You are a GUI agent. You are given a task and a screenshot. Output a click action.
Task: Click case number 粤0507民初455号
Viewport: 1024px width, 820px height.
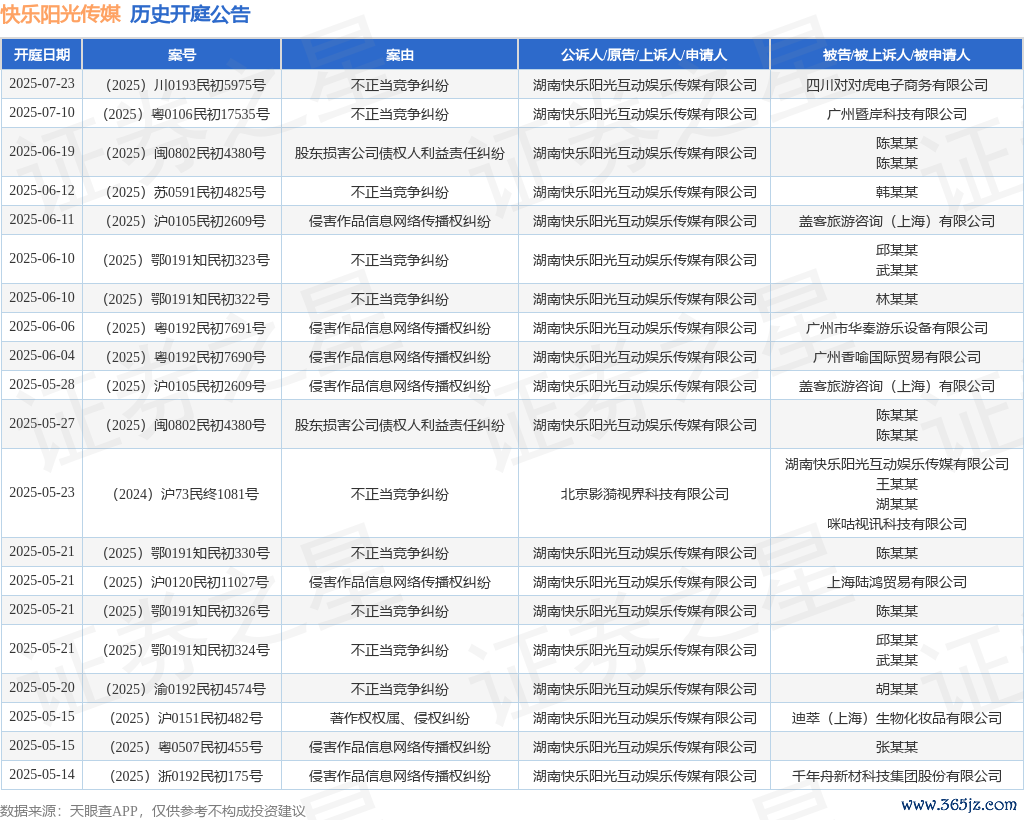(x=185, y=748)
